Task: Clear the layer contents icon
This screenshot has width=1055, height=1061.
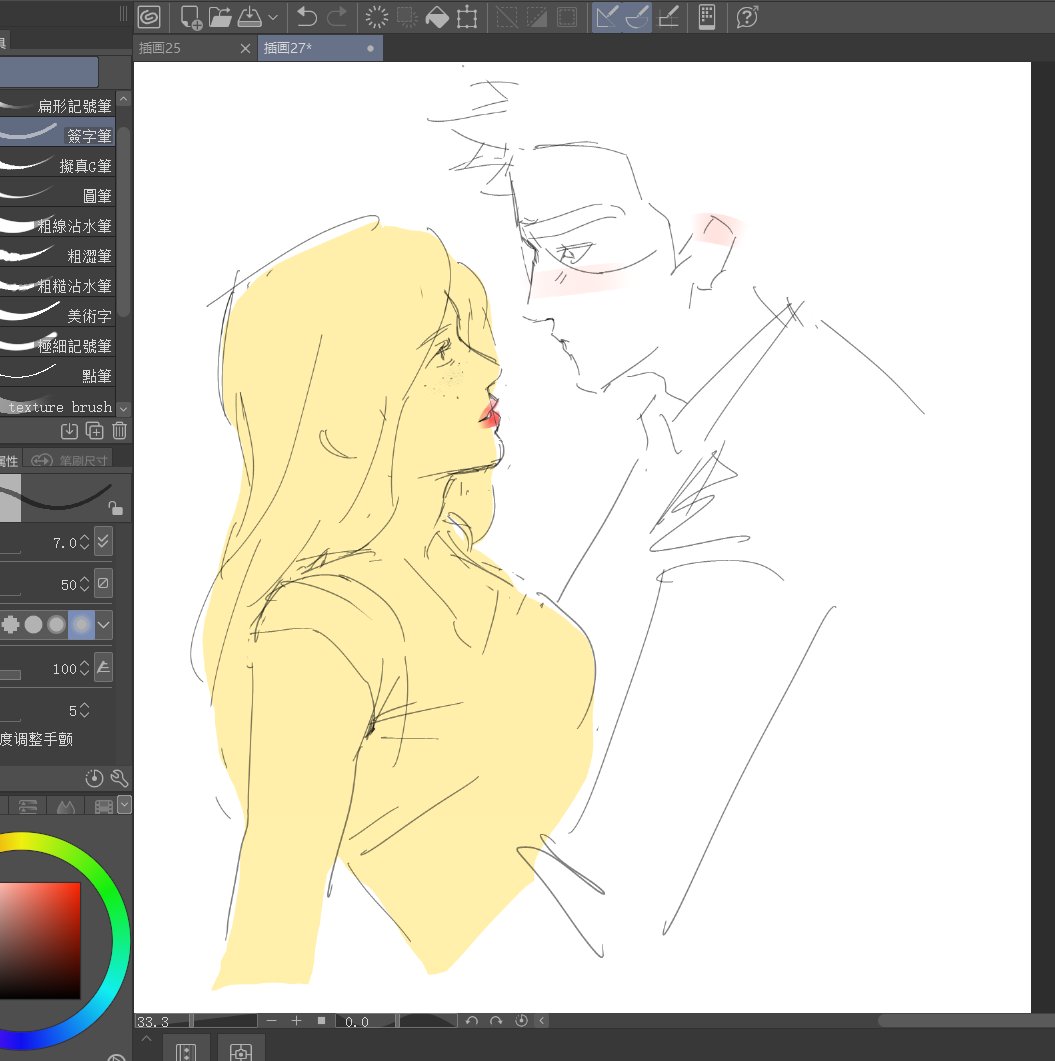Action: pyautogui.click(x=376, y=17)
